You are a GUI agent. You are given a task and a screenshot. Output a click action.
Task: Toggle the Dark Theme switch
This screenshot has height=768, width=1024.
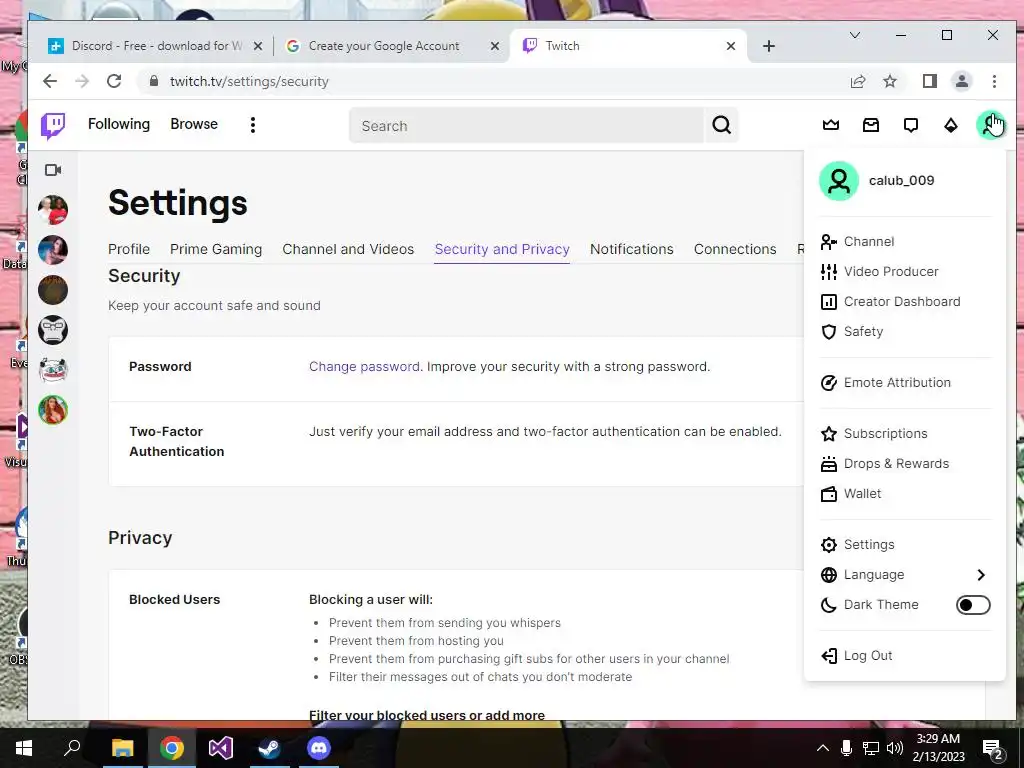tap(973, 605)
